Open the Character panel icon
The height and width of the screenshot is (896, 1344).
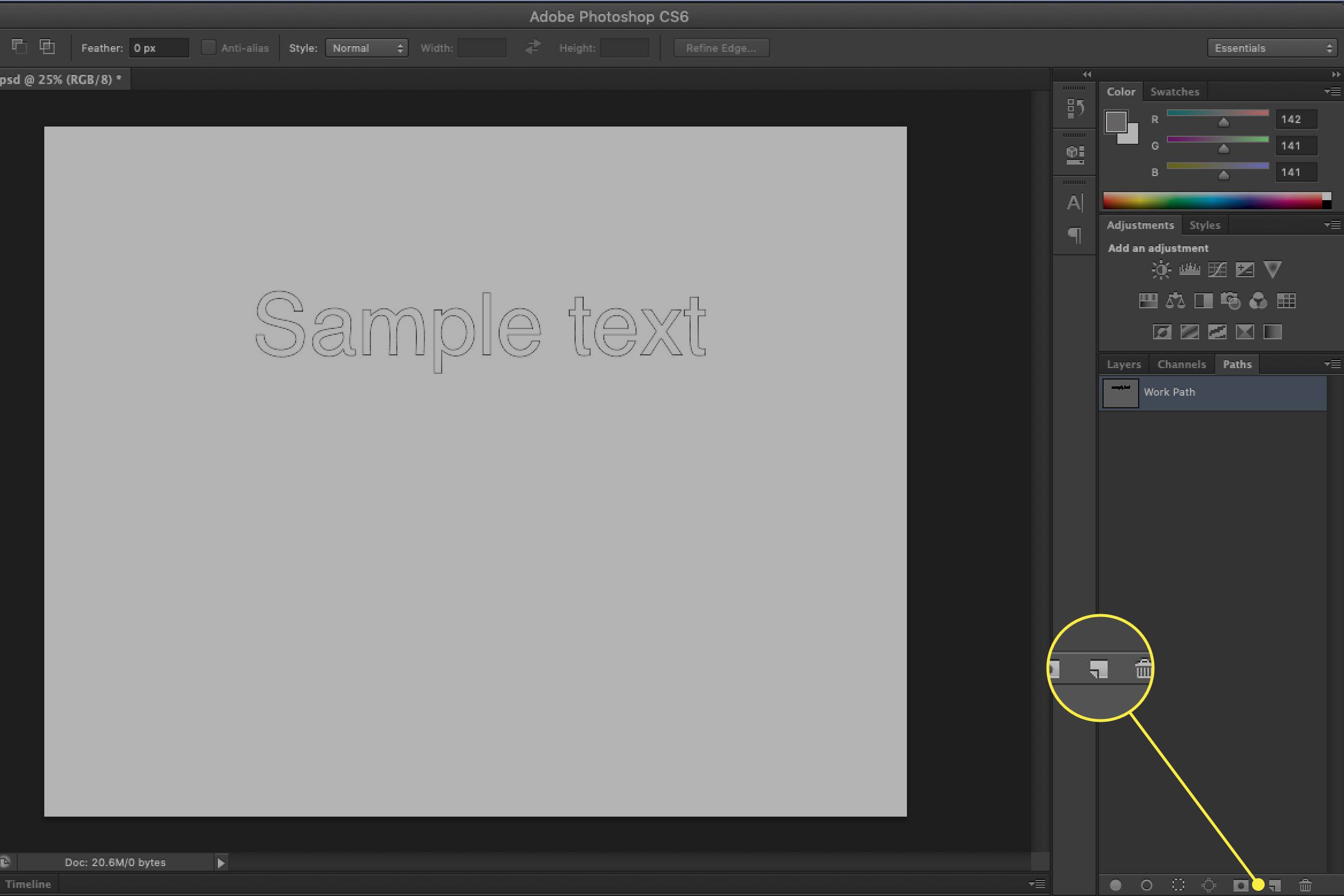point(1074,202)
